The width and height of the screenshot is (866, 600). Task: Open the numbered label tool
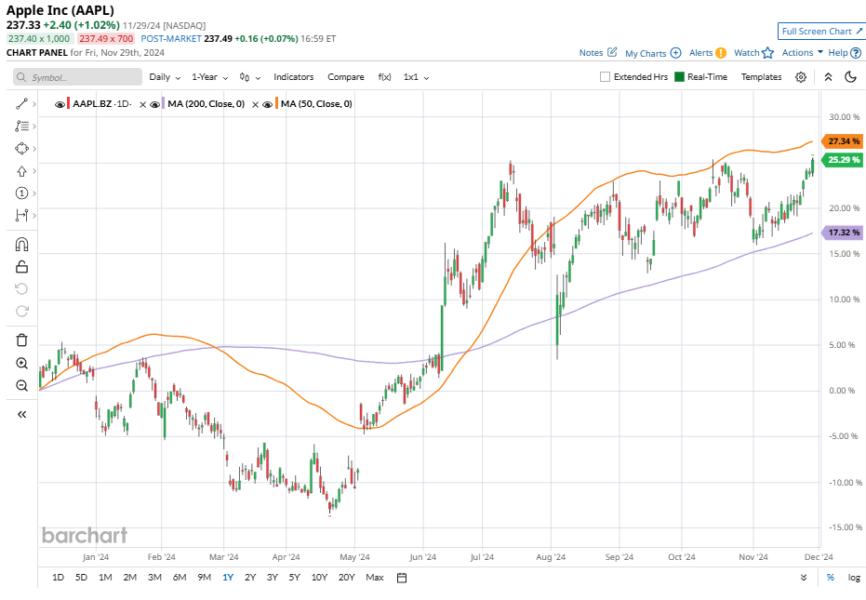coord(22,193)
